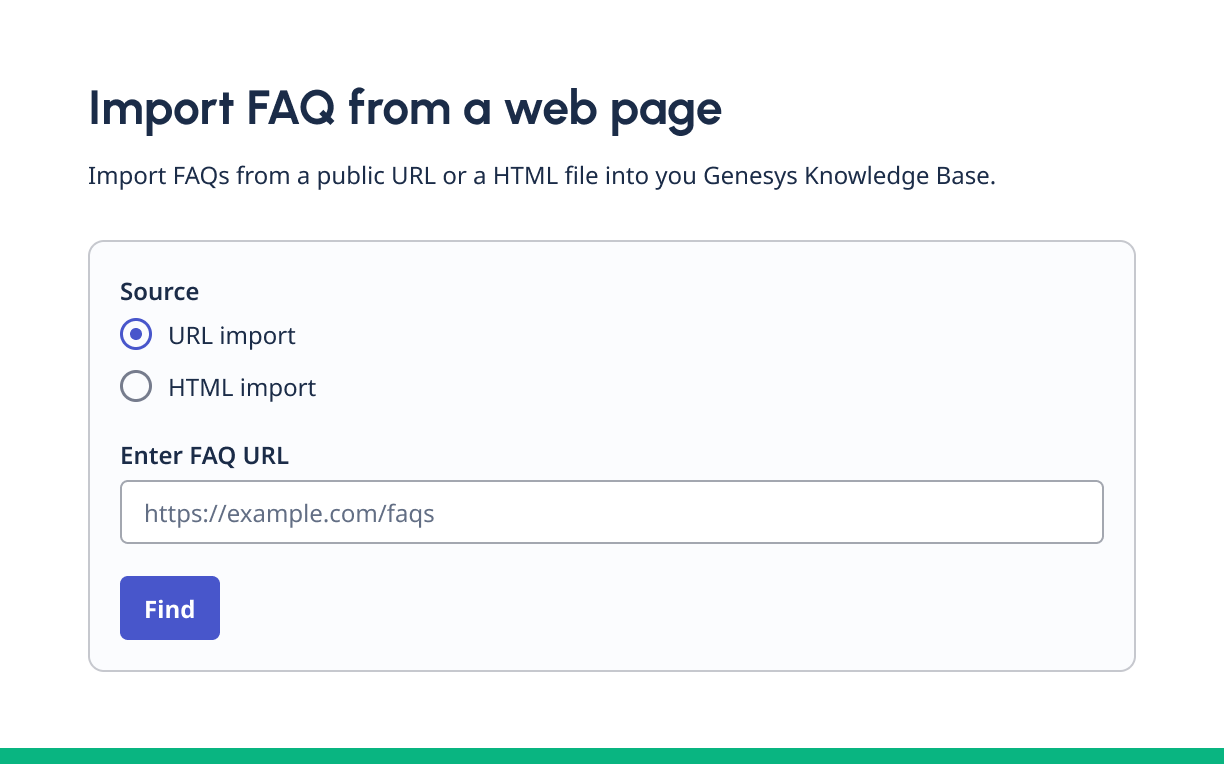Click the "Enter FAQ URL" field label

pyautogui.click(x=204, y=456)
